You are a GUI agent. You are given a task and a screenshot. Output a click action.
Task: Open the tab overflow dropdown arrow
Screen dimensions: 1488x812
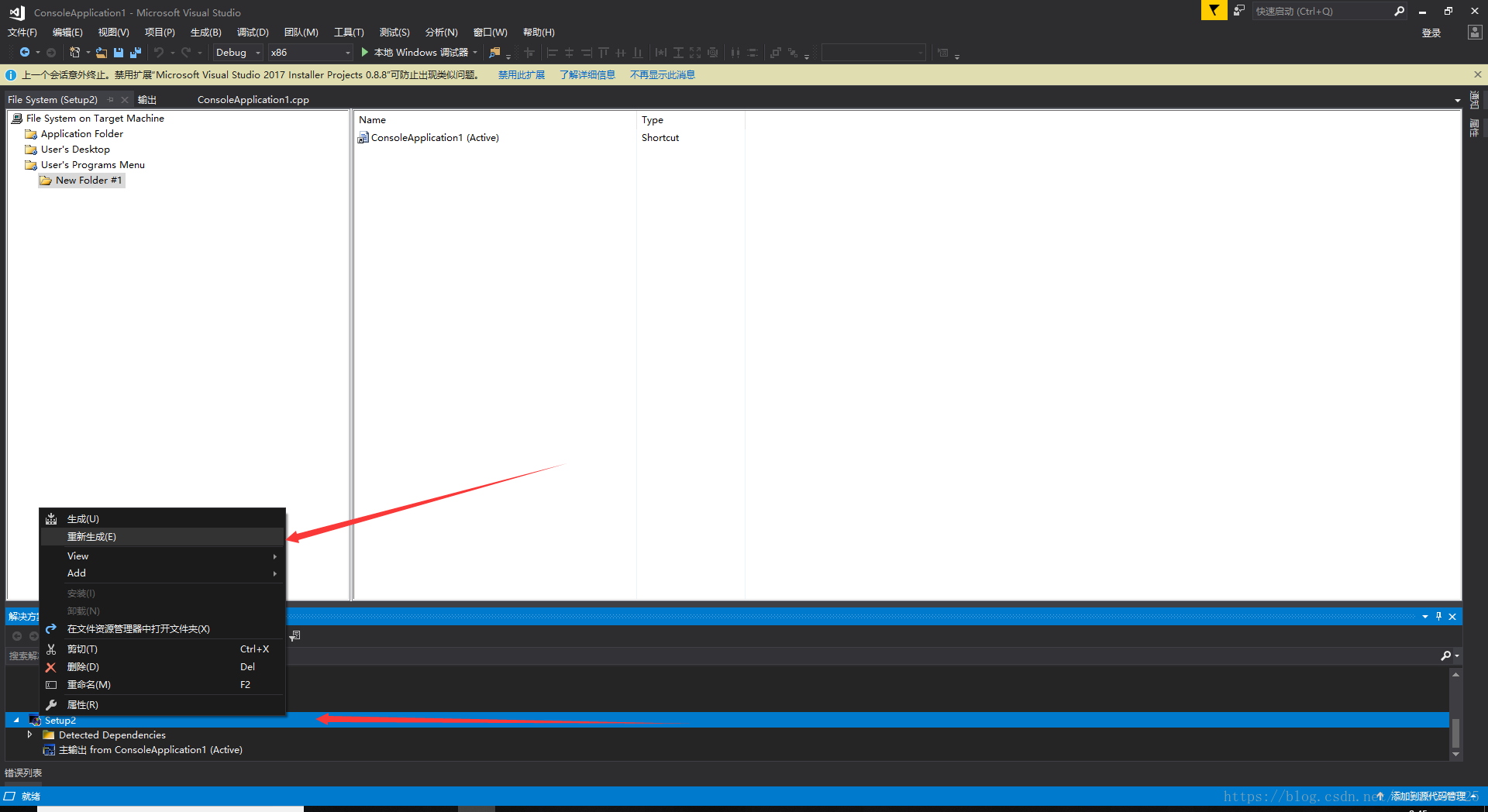pos(1457,101)
